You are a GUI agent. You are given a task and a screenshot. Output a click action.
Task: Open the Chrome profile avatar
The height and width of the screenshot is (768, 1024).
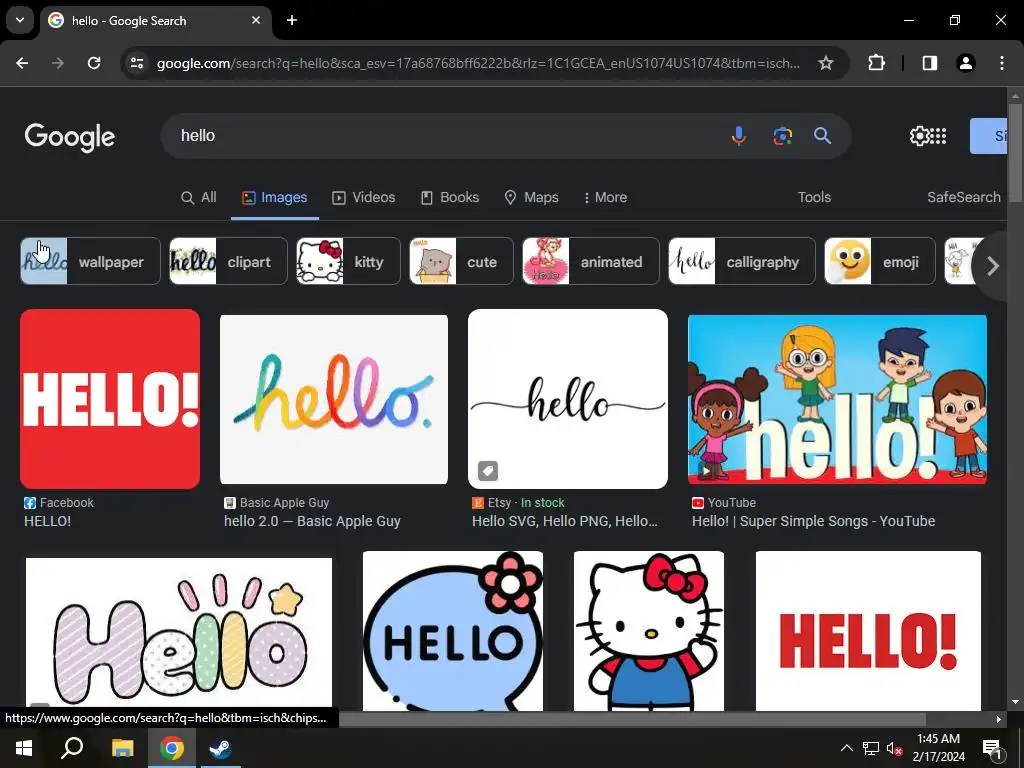[x=965, y=63]
